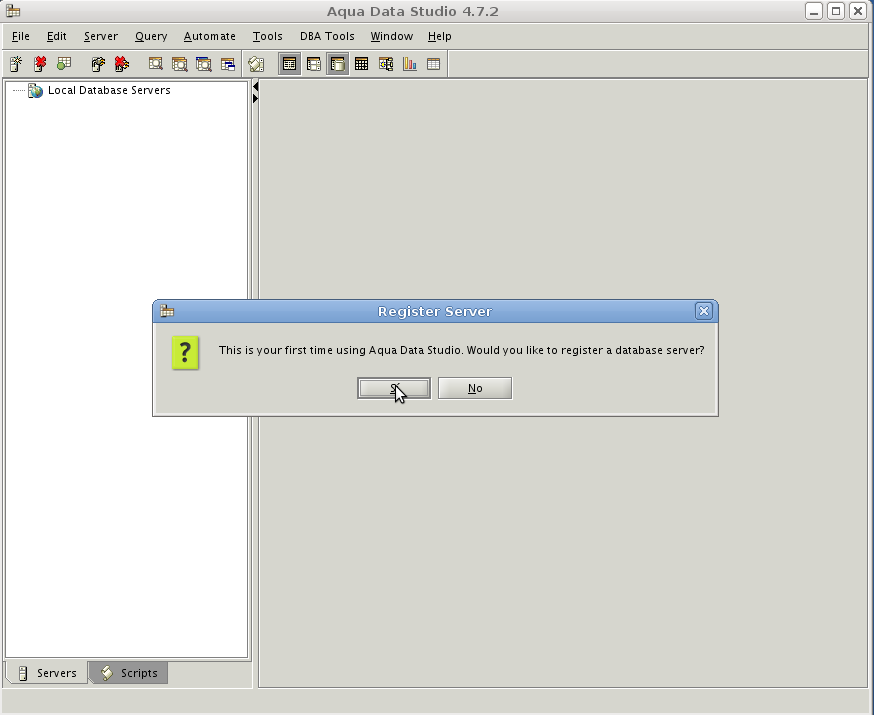Screen dimensions: 874x715
Task: Select Local Database Servers tree node label
Action: 109,90
